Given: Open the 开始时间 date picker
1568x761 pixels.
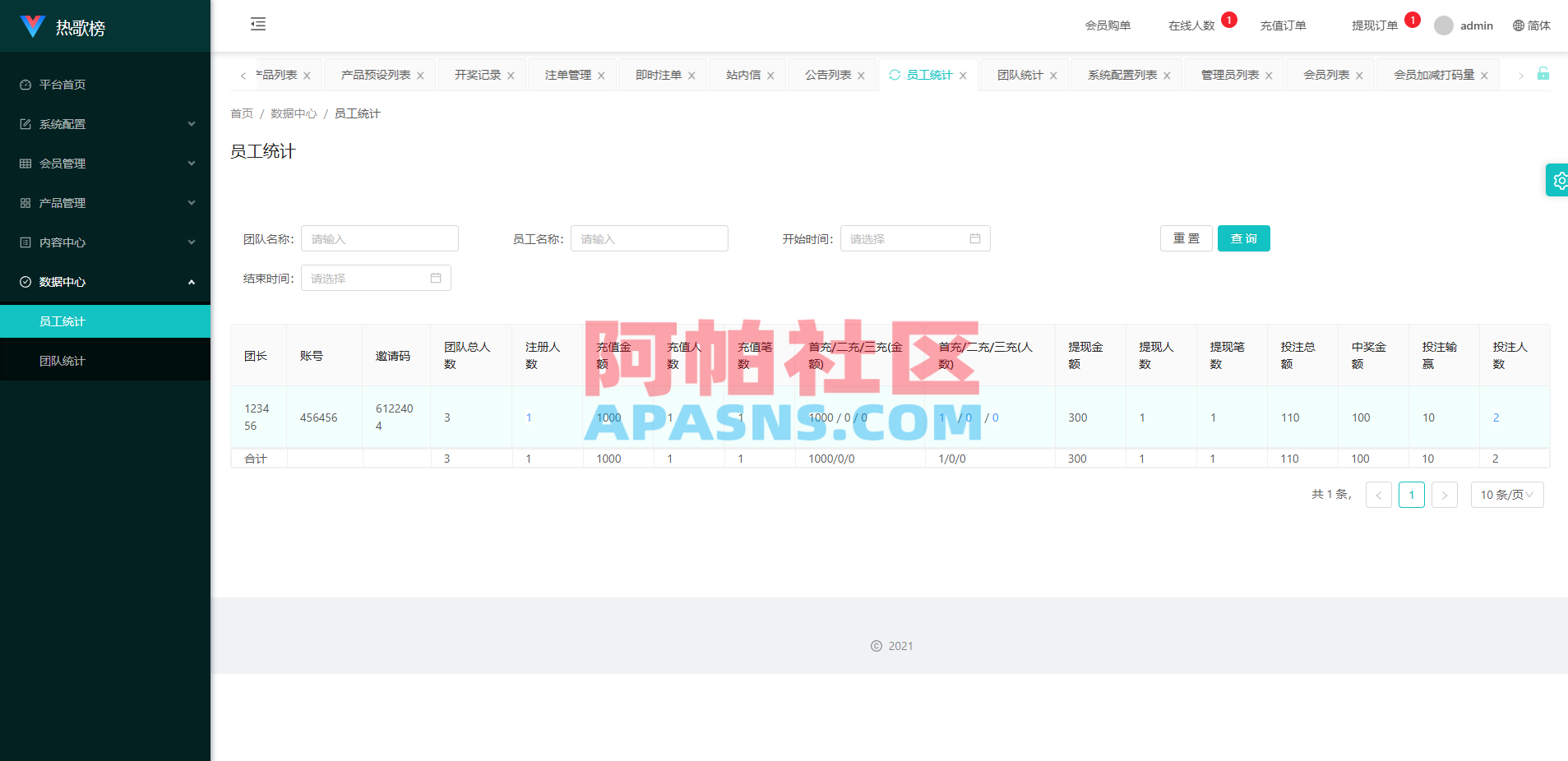Looking at the screenshot, I should click(x=915, y=238).
